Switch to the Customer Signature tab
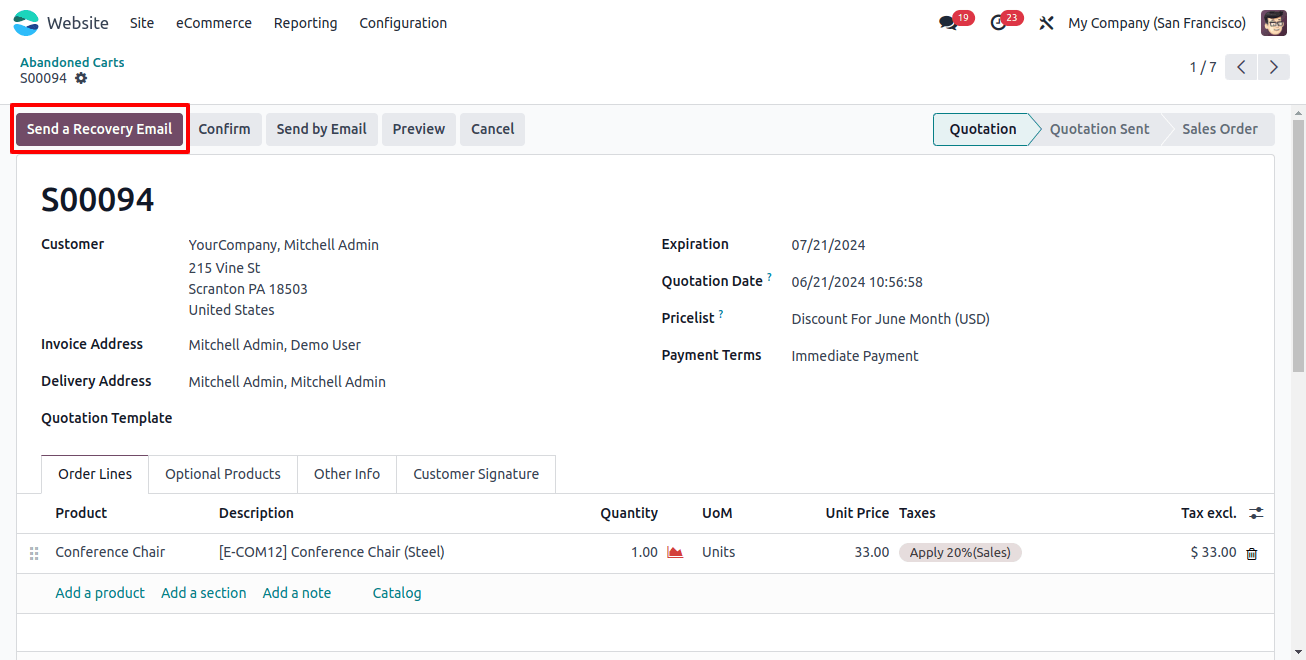 click(476, 474)
